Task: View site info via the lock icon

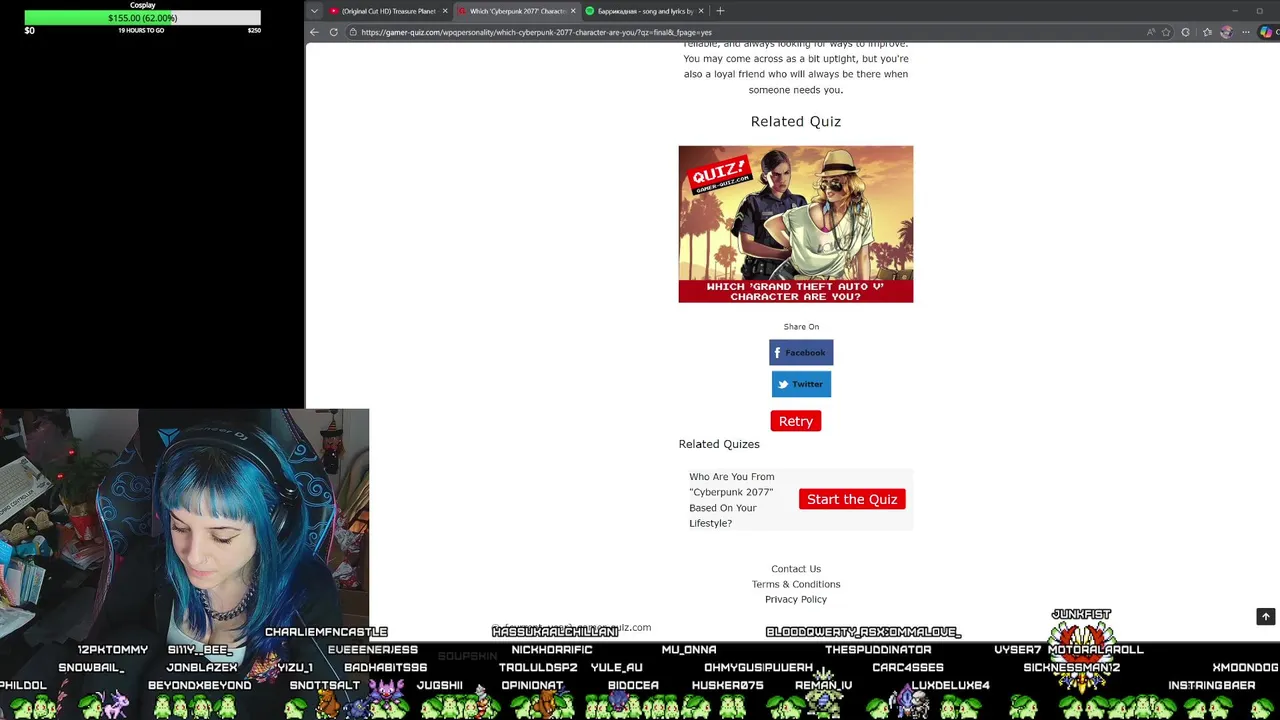Action: (352, 32)
